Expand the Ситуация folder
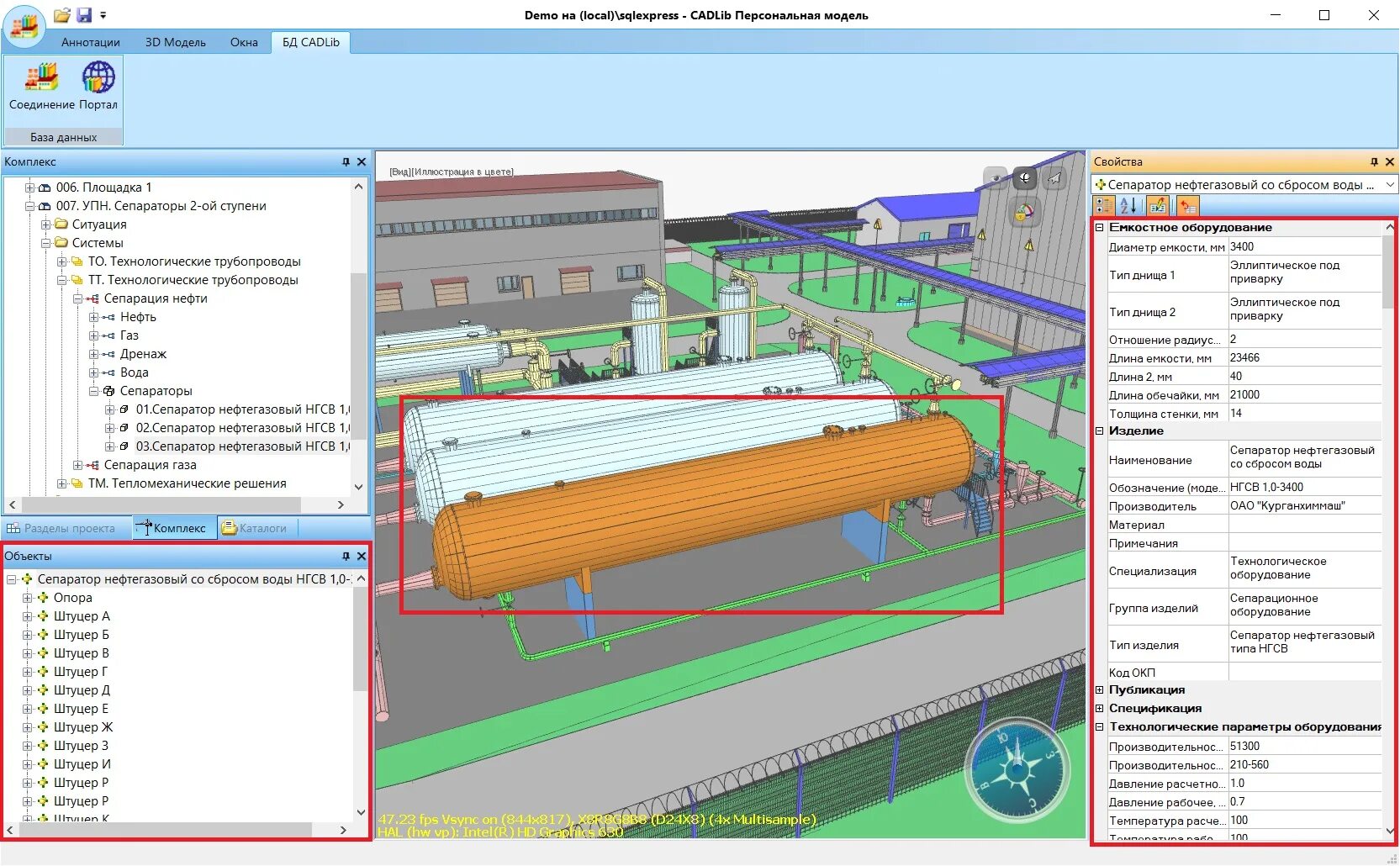The height and width of the screenshot is (866, 1400). pos(45,224)
